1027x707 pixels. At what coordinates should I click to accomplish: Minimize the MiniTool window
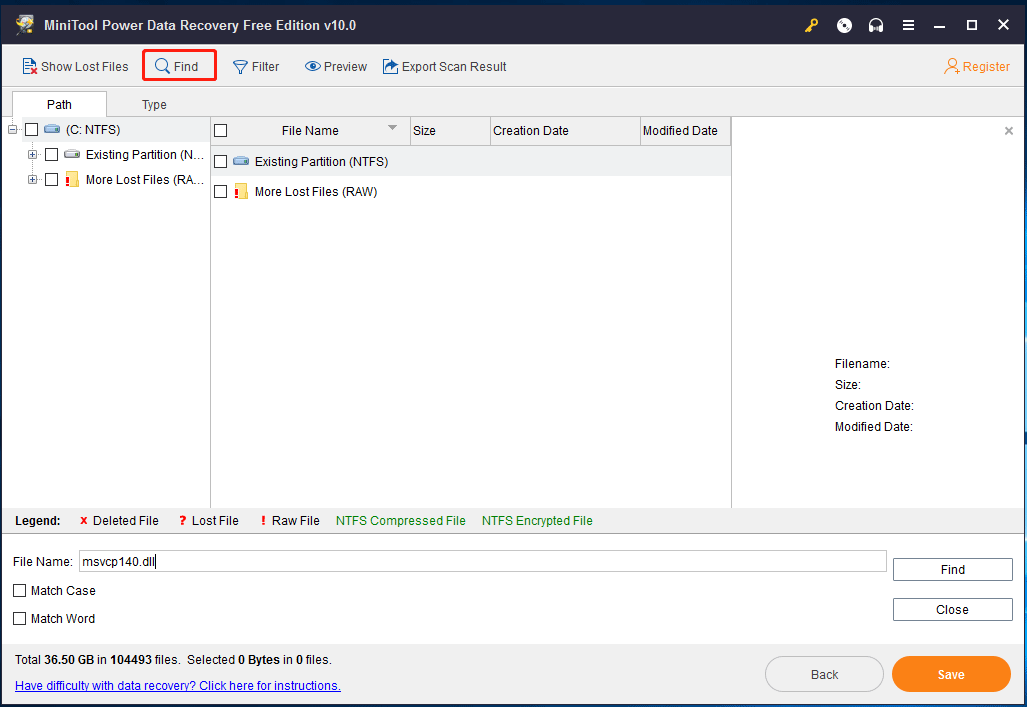click(x=939, y=26)
